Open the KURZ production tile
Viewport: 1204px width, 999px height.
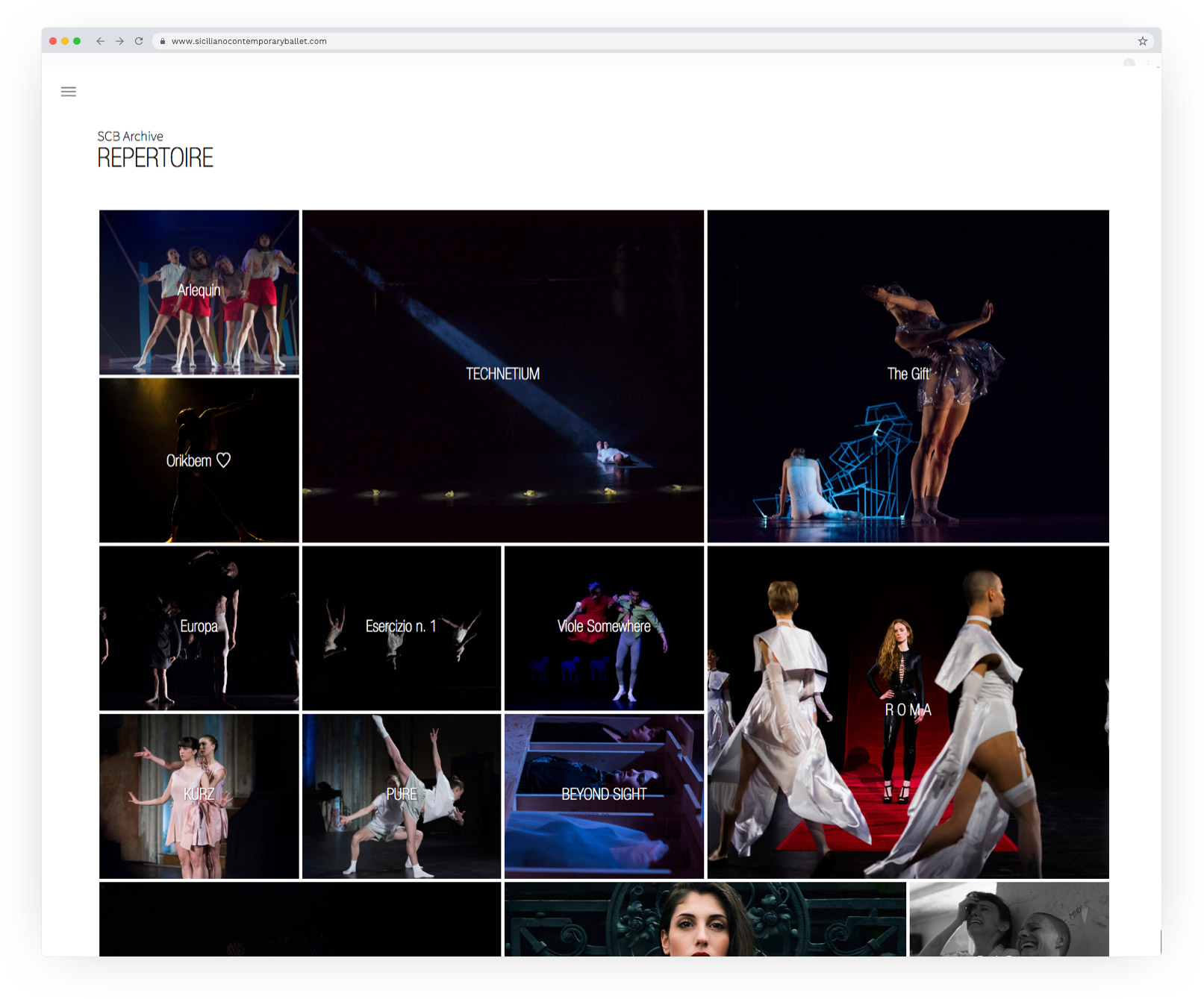coord(199,796)
